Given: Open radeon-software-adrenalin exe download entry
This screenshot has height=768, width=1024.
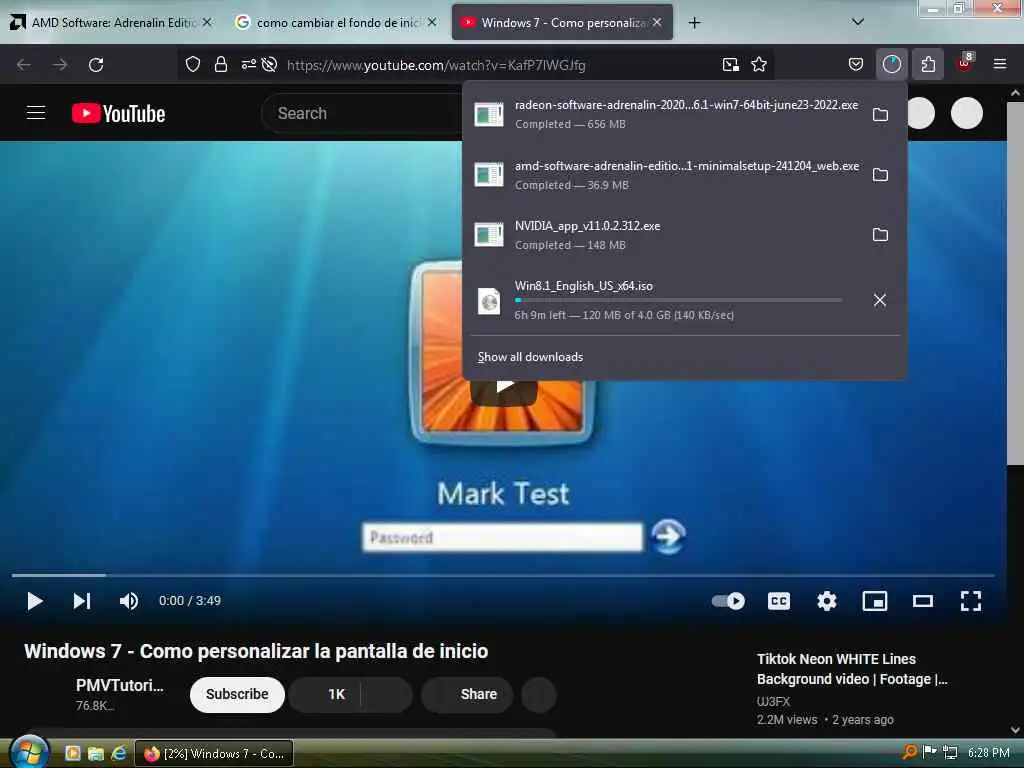Looking at the screenshot, I should 666,114.
